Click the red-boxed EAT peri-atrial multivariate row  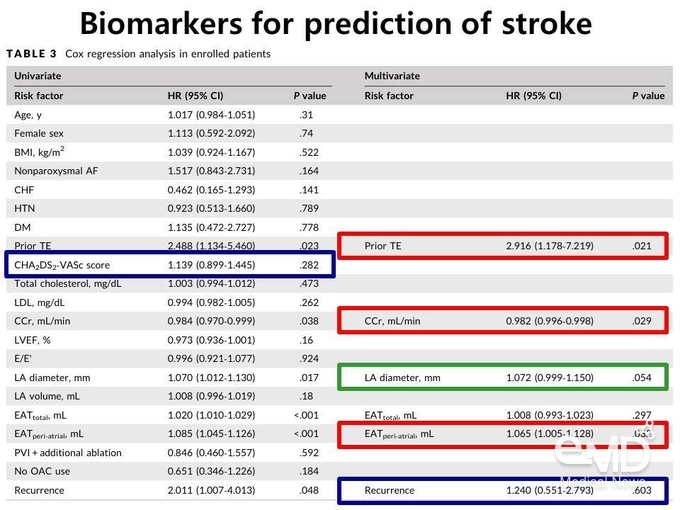pos(503,434)
